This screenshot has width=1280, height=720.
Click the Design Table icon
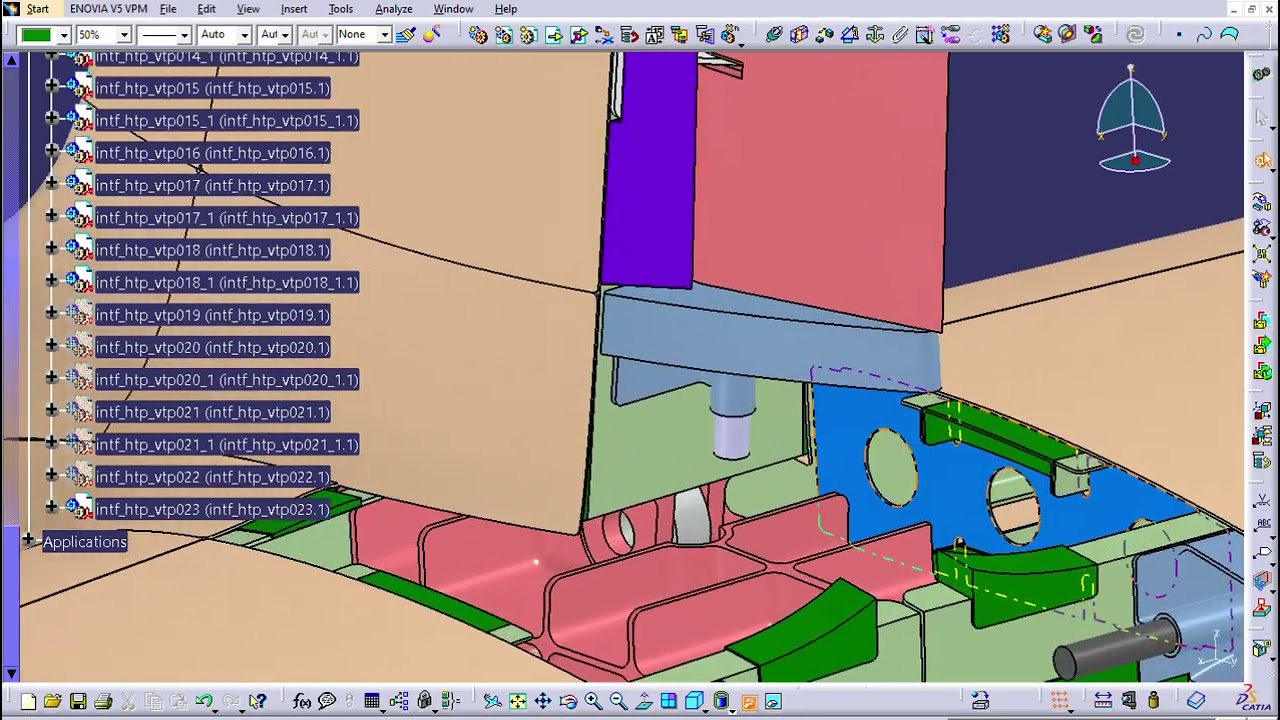pos(372,701)
